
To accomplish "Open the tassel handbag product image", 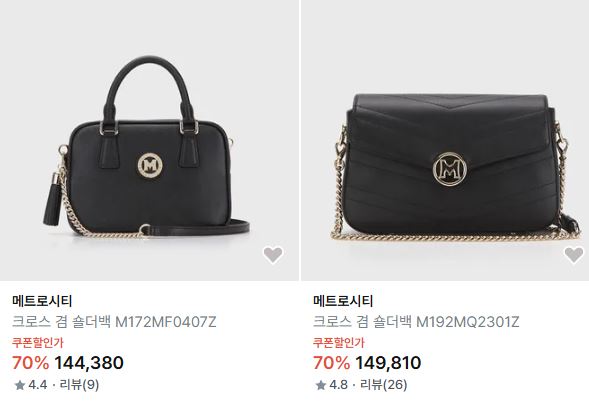I will [x=150, y=140].
